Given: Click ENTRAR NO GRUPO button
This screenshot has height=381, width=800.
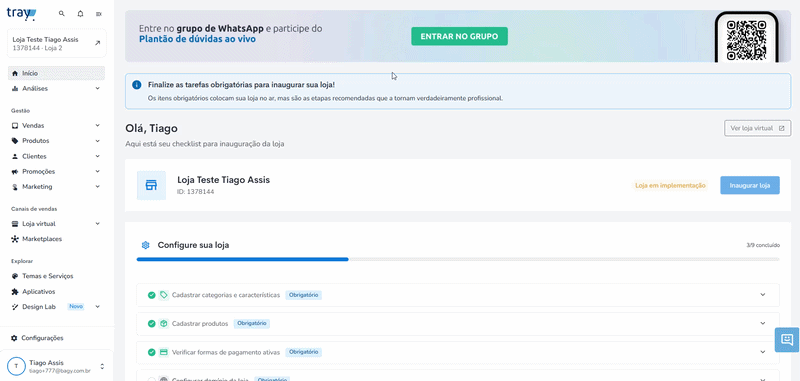Looking at the screenshot, I should tap(459, 37).
